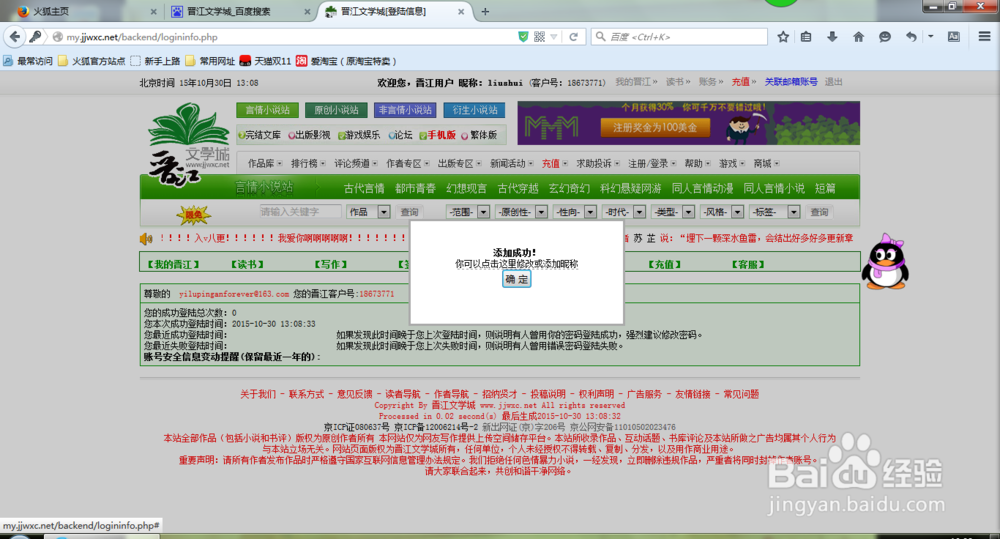This screenshot has width=1000, height=539.
Task: Open the Firefox hamburger menu
Action: tap(984, 36)
